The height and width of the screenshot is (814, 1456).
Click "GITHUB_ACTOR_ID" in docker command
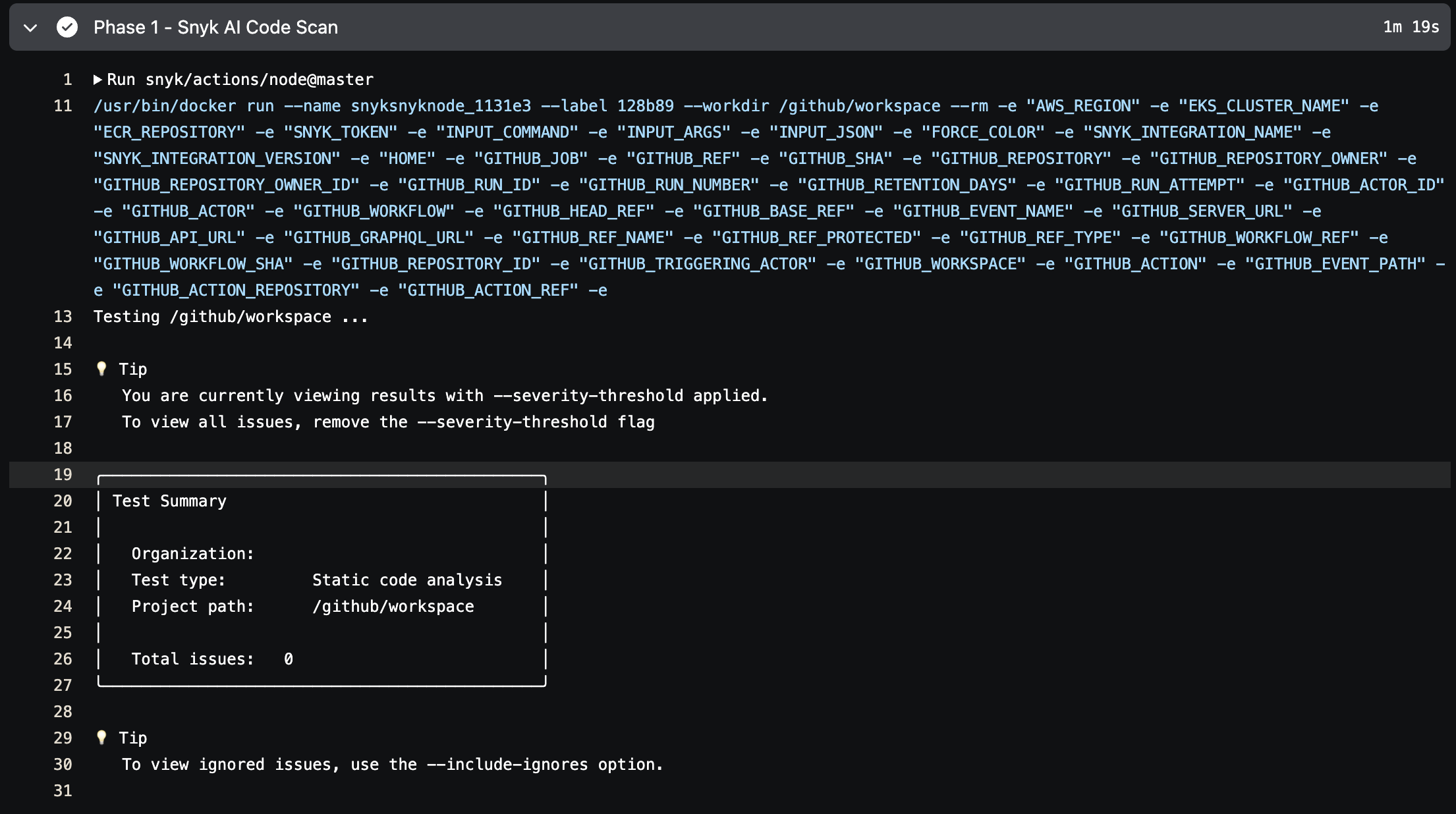tap(1364, 185)
